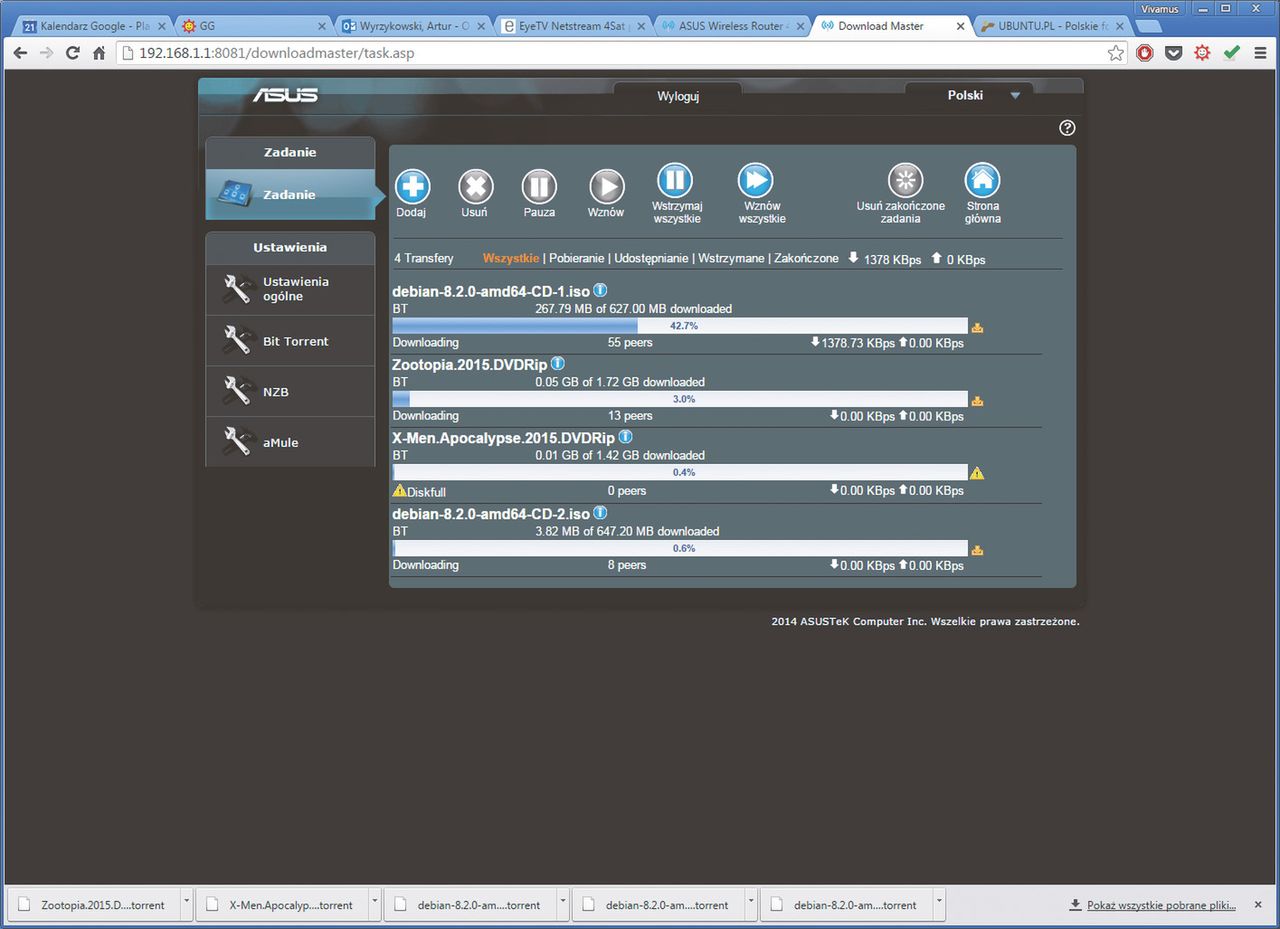The width and height of the screenshot is (1280, 929).
Task: Click the browser home icon
Action: pyautogui.click(x=98, y=53)
